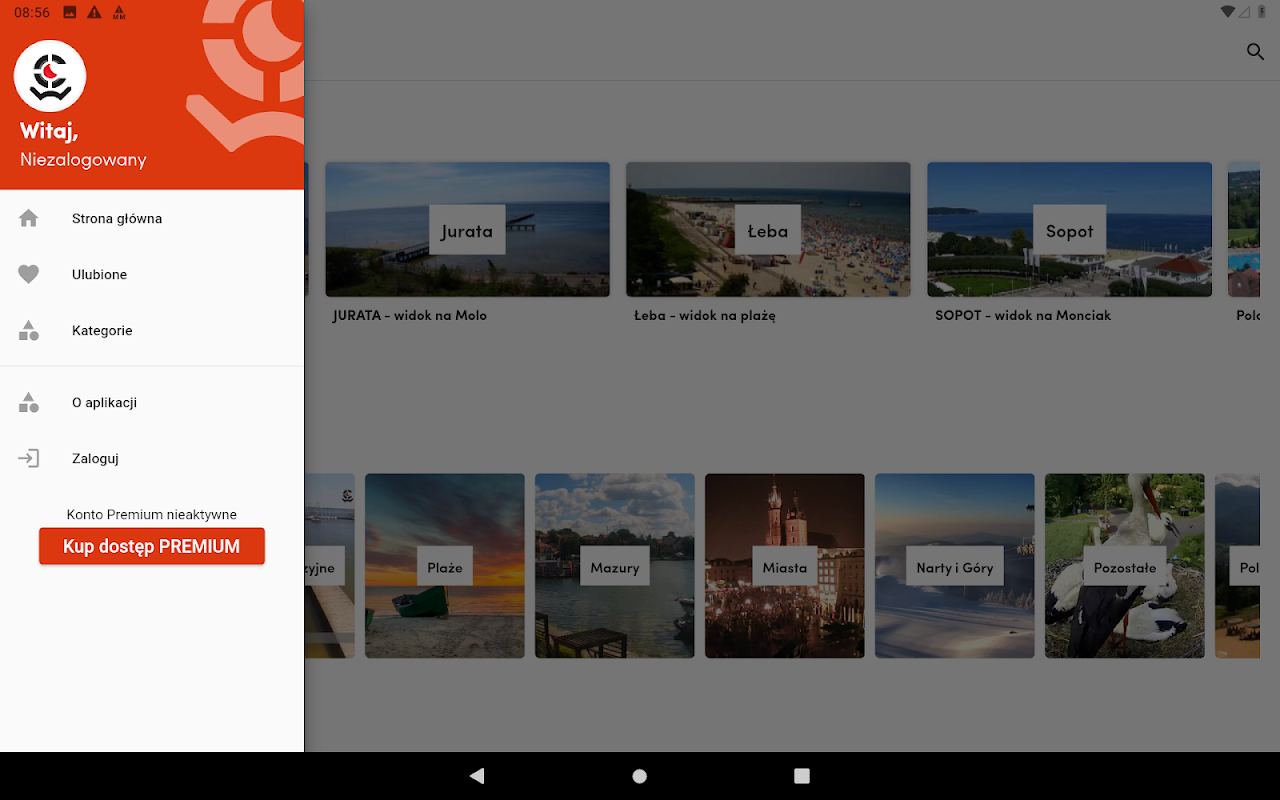
Task: Tap the home icon beside Strona główna
Action: pos(28,218)
